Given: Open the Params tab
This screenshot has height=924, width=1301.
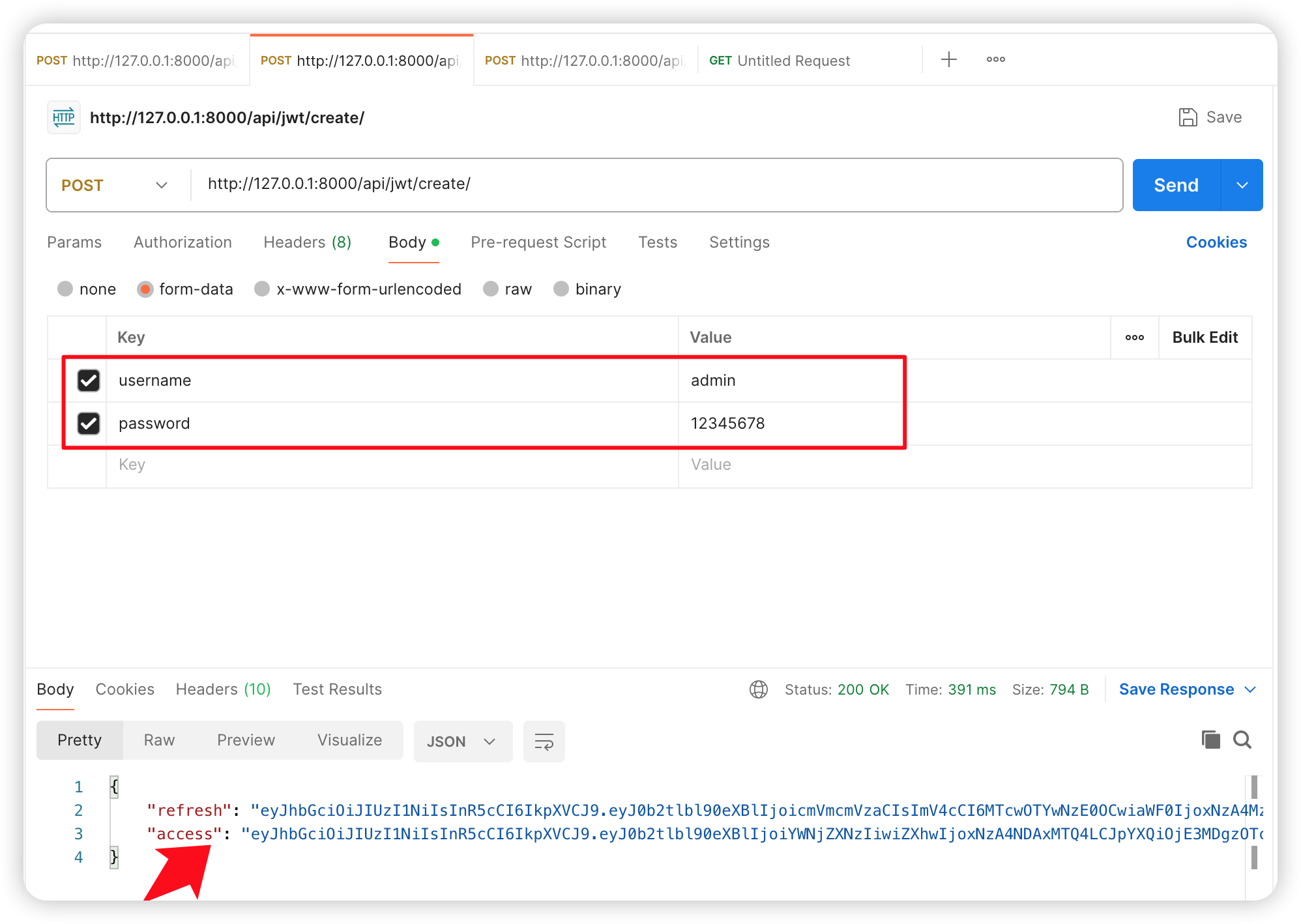Looking at the screenshot, I should point(74,242).
